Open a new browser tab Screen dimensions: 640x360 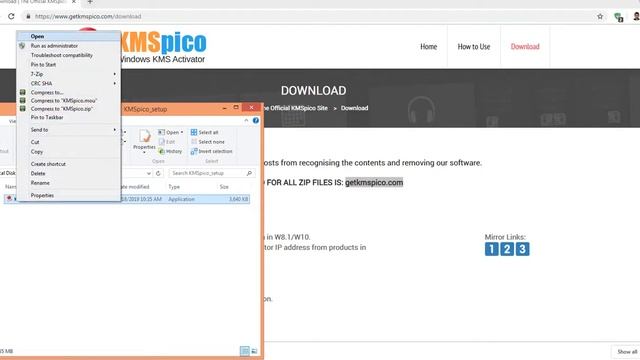coord(90,2)
